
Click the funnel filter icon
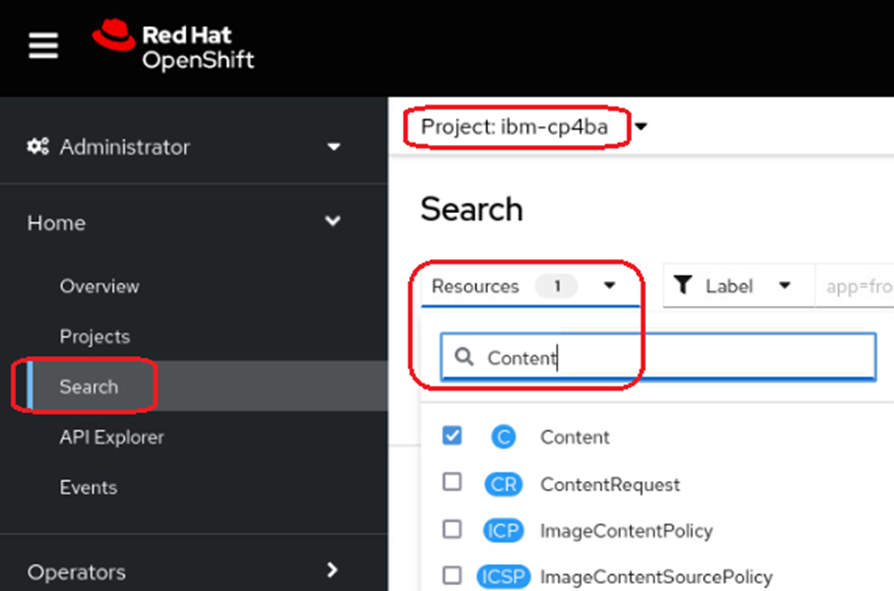coord(682,285)
